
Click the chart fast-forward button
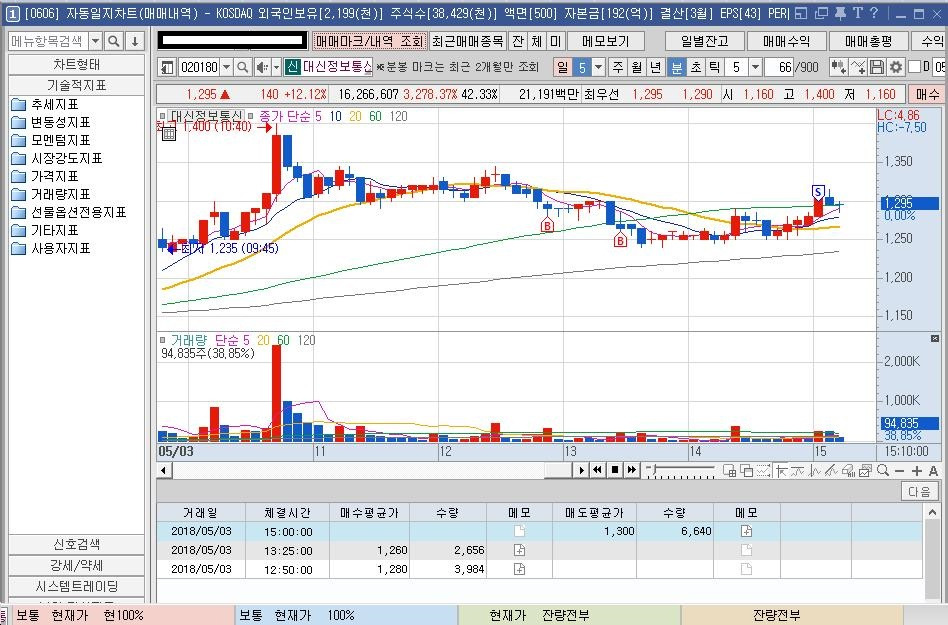[x=632, y=470]
